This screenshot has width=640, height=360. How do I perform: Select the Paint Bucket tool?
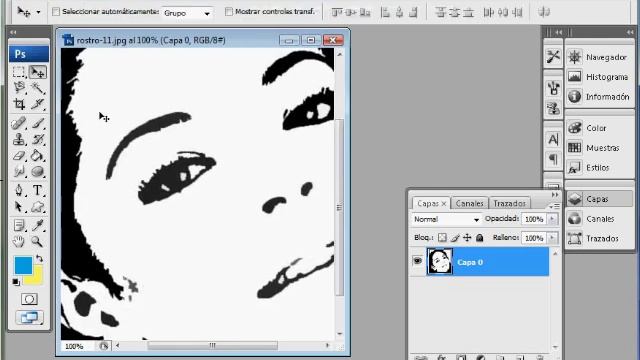pos(38,156)
